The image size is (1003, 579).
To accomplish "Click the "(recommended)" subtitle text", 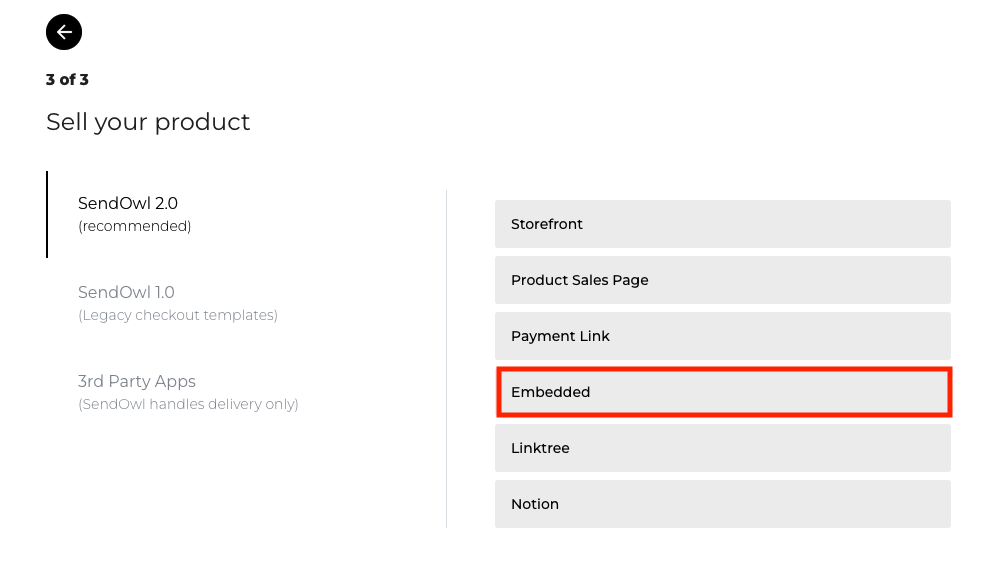I will click(x=134, y=226).
